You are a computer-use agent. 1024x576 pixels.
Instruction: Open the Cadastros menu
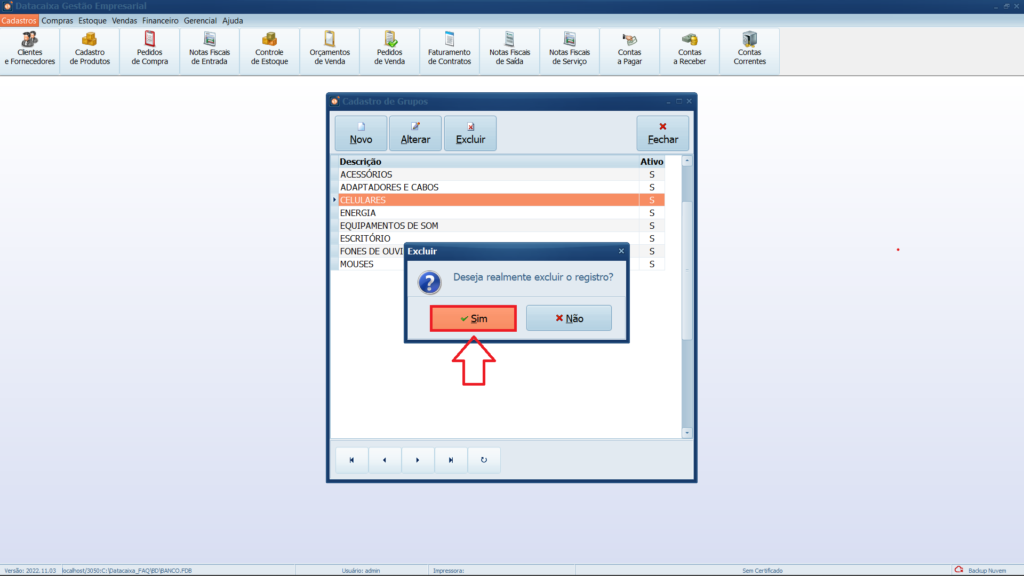pyautogui.click(x=19, y=20)
